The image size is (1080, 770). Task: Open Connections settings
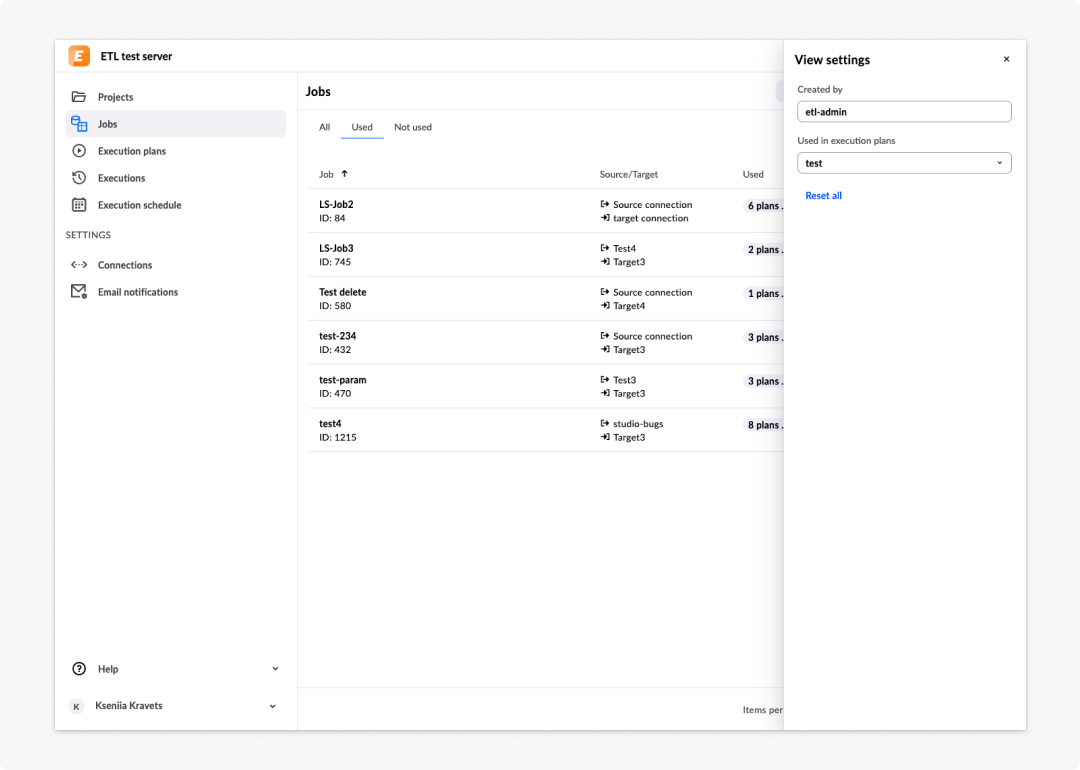point(176,264)
